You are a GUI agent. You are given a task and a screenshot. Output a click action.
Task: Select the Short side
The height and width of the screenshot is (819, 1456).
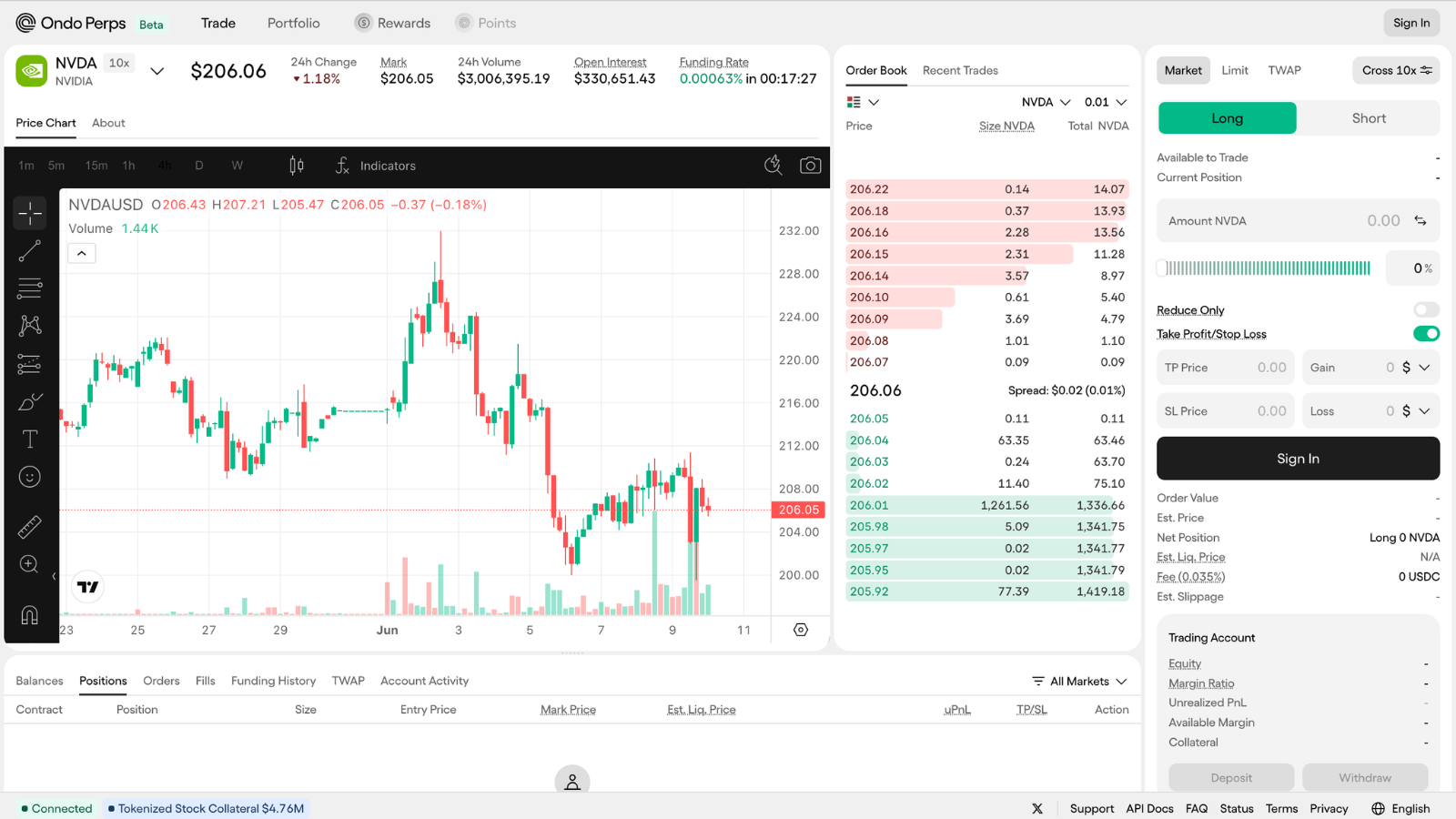pos(1369,118)
